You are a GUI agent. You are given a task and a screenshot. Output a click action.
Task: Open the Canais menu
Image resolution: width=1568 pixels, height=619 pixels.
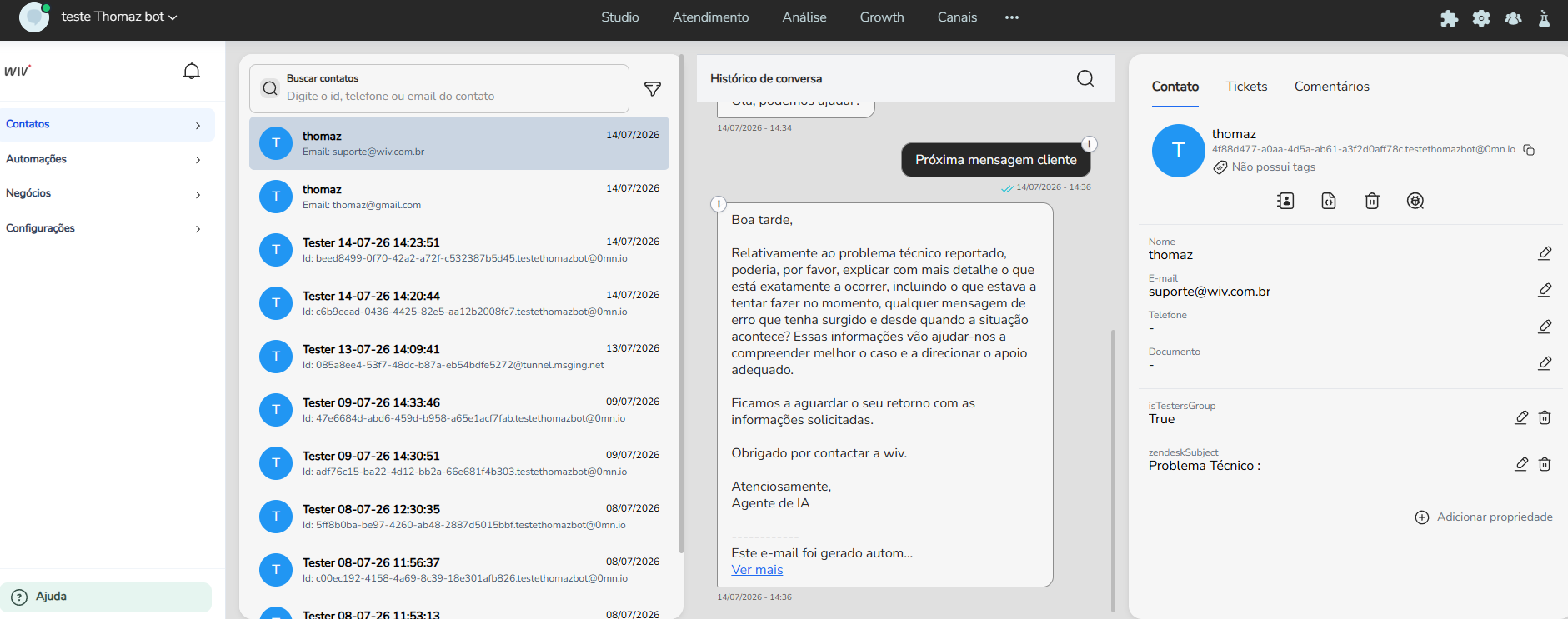point(957,17)
